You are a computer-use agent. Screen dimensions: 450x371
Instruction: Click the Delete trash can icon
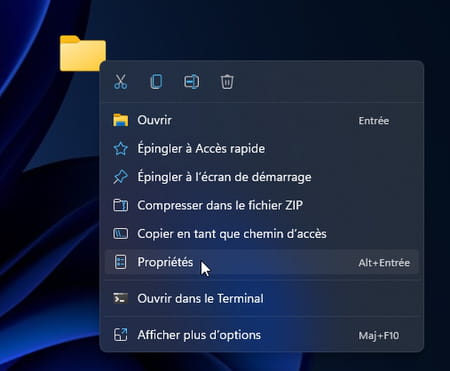click(x=227, y=82)
